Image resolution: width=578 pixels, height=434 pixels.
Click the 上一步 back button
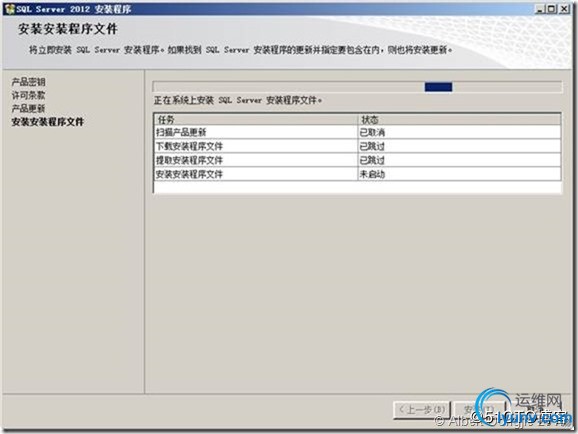pos(422,410)
